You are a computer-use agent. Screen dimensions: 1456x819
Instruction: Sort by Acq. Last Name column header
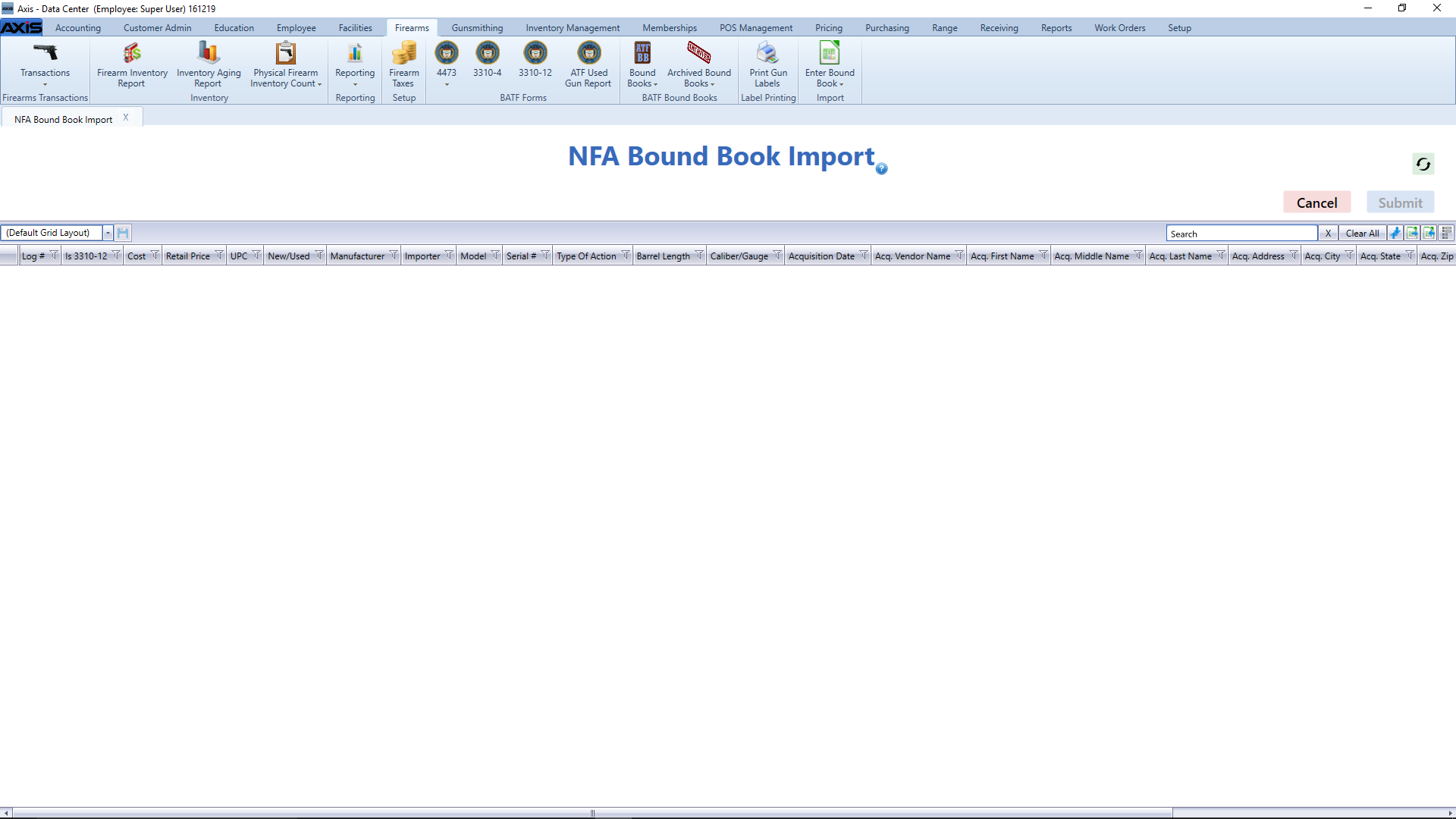click(x=1180, y=256)
